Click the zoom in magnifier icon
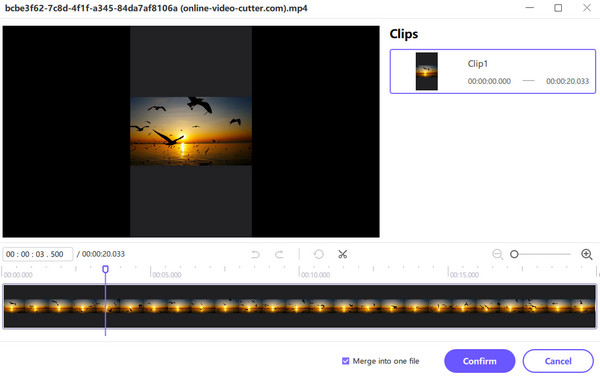This screenshot has width=600, height=376. click(587, 254)
